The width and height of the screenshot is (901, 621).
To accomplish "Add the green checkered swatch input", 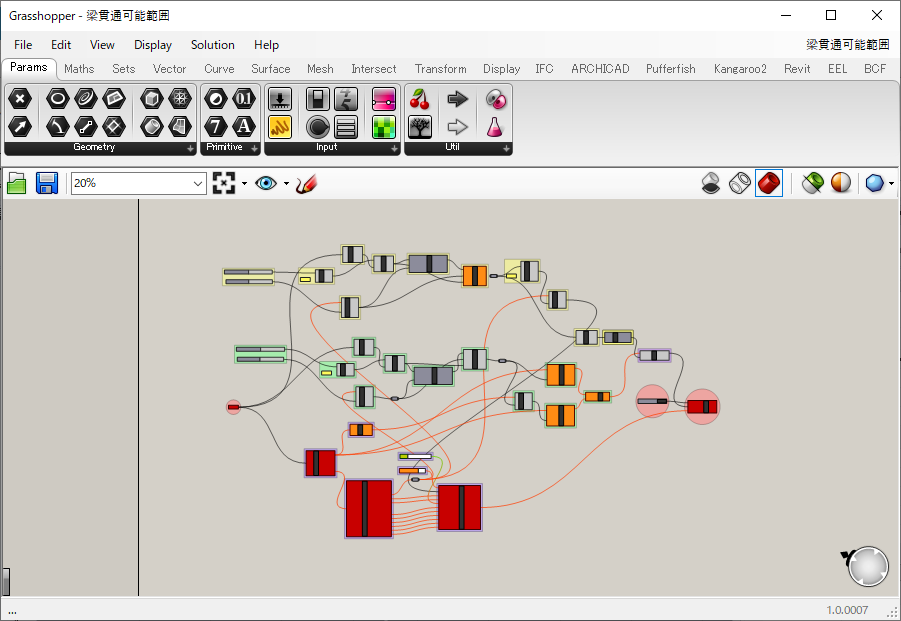I will pyautogui.click(x=384, y=126).
